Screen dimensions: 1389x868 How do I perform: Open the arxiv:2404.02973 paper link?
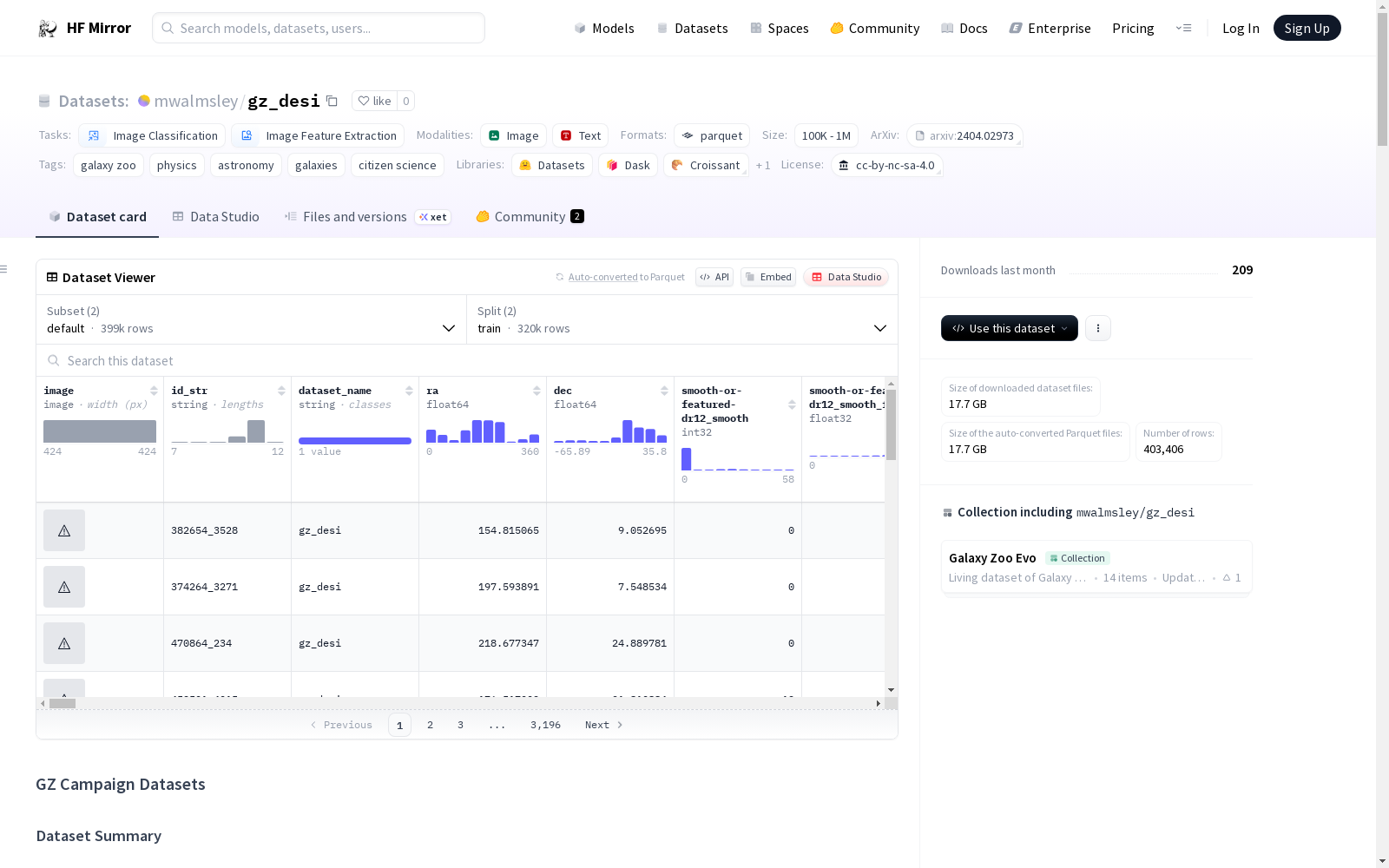pyautogui.click(x=964, y=135)
